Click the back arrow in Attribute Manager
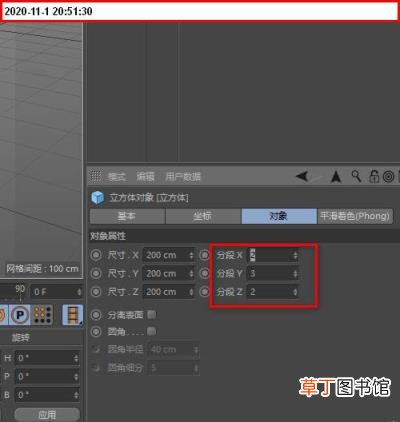This screenshot has width=400, height=422. pyautogui.click(x=302, y=176)
